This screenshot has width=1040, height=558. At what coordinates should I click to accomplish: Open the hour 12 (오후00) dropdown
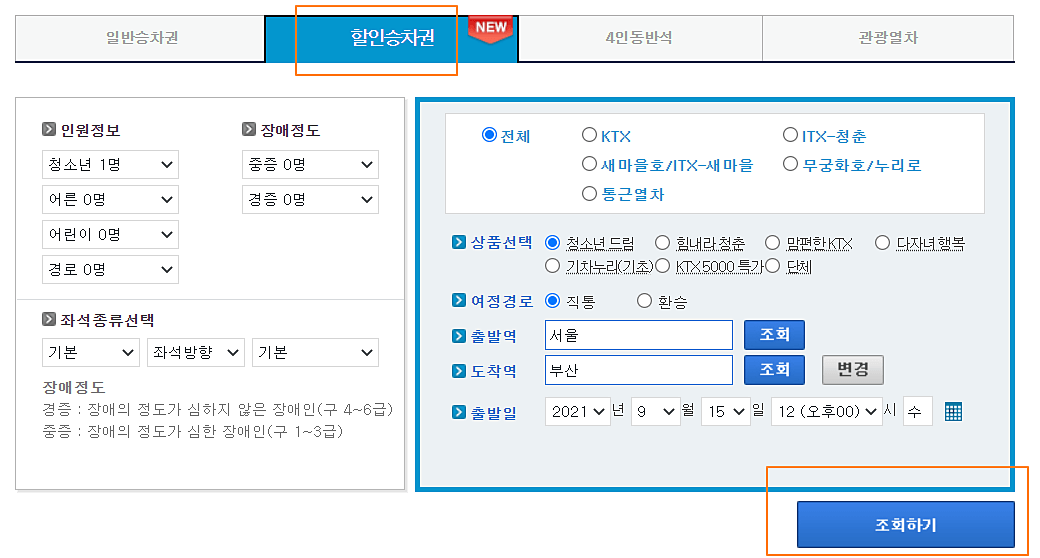(827, 411)
